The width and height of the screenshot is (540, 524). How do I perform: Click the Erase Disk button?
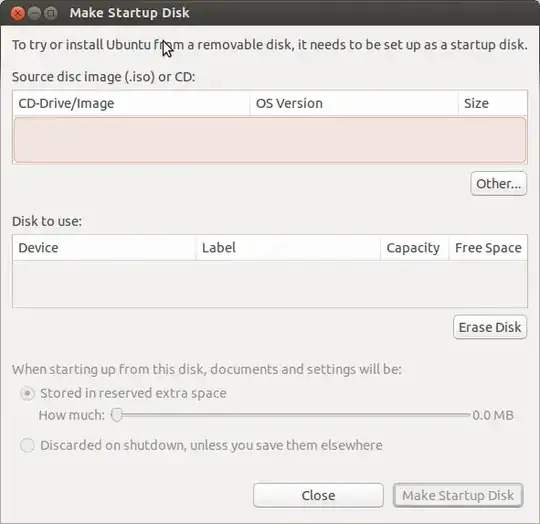pos(490,327)
